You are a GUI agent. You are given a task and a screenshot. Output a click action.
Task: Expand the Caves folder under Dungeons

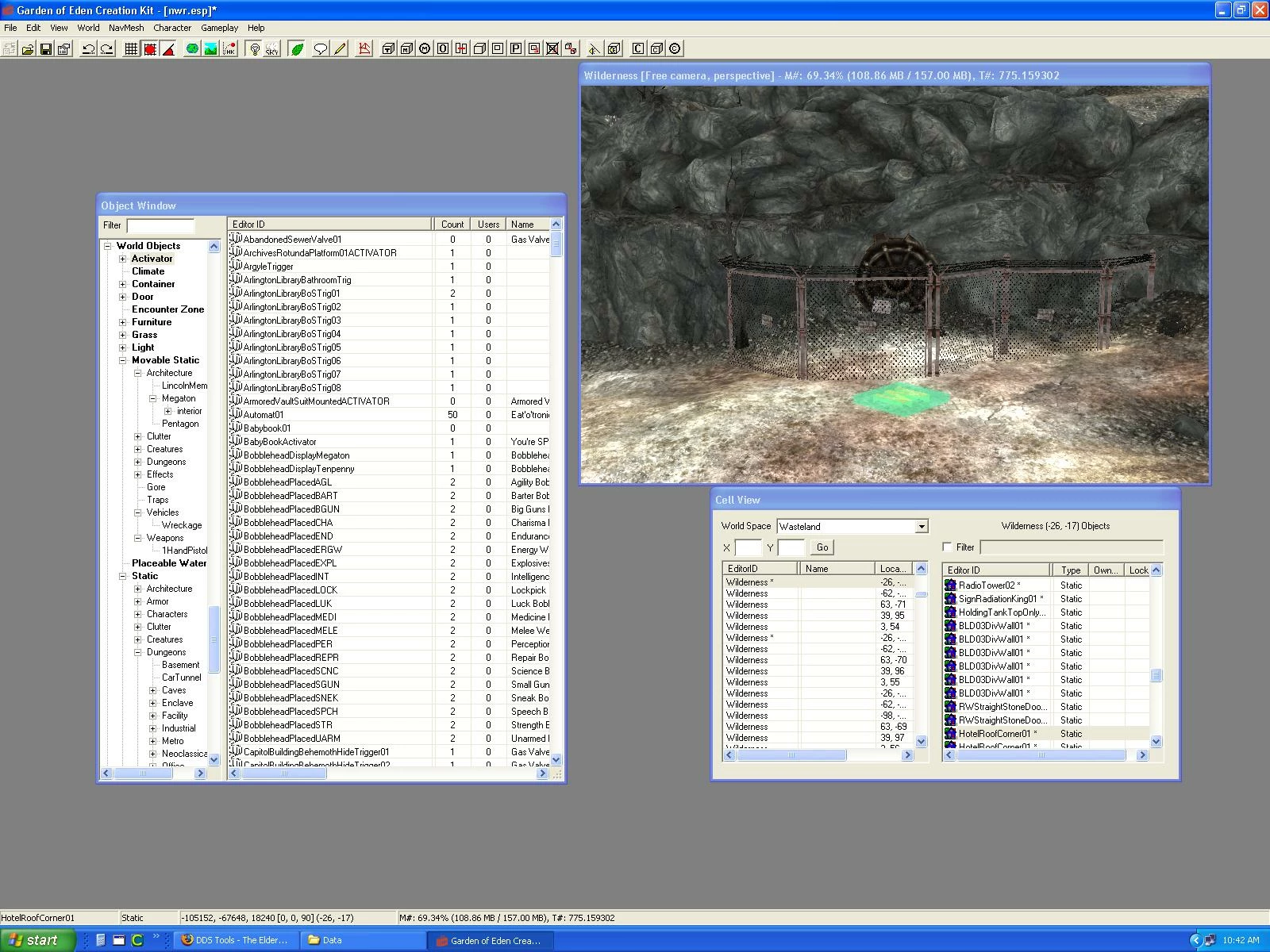click(153, 690)
